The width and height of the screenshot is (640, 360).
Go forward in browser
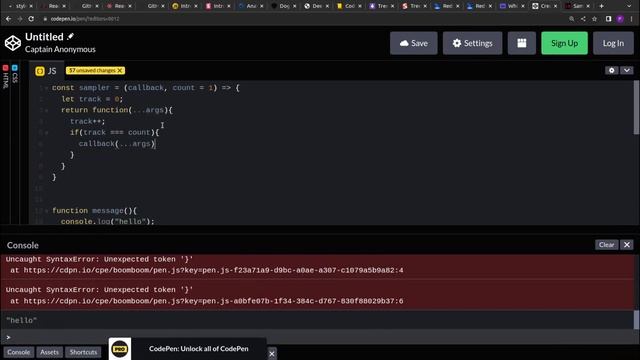pyautogui.click(x=20, y=19)
